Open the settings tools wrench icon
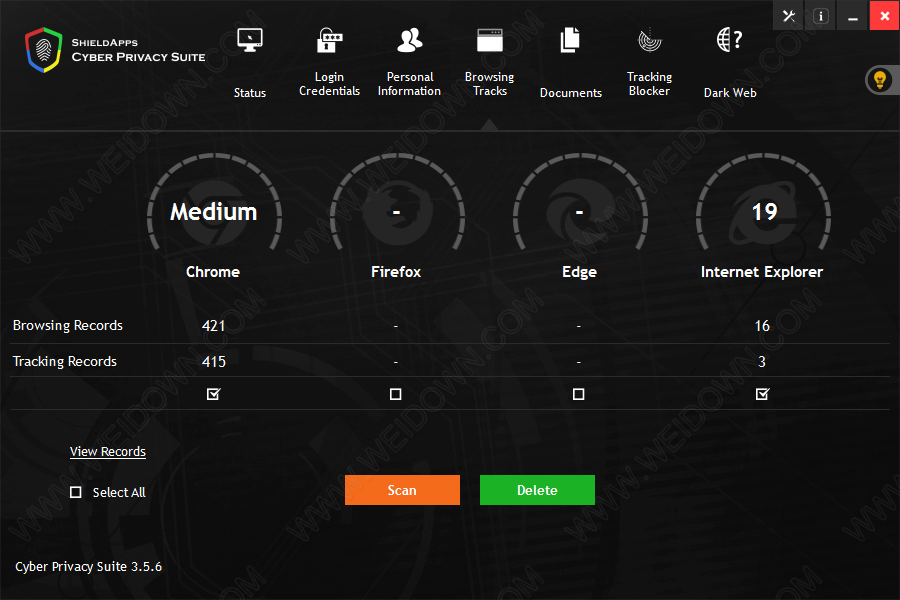Screen dimensions: 900x600 click(x=789, y=16)
